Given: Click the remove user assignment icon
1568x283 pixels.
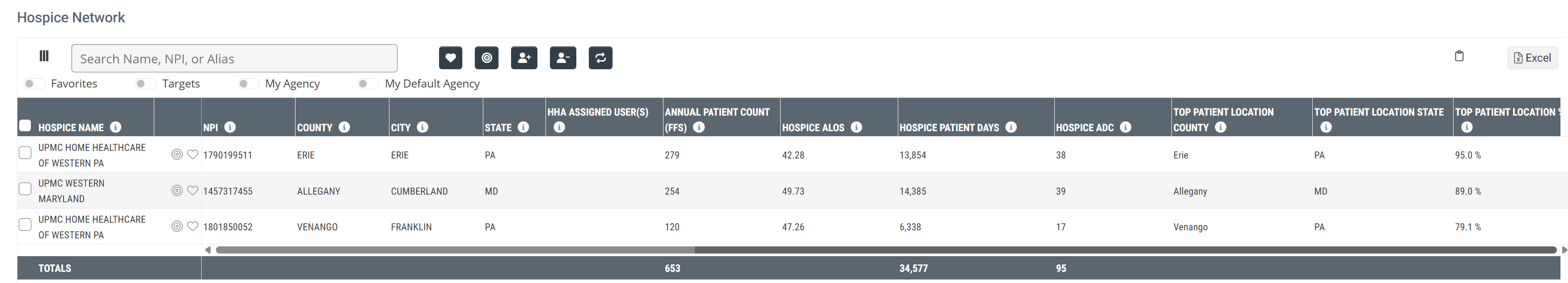Looking at the screenshot, I should [x=562, y=58].
